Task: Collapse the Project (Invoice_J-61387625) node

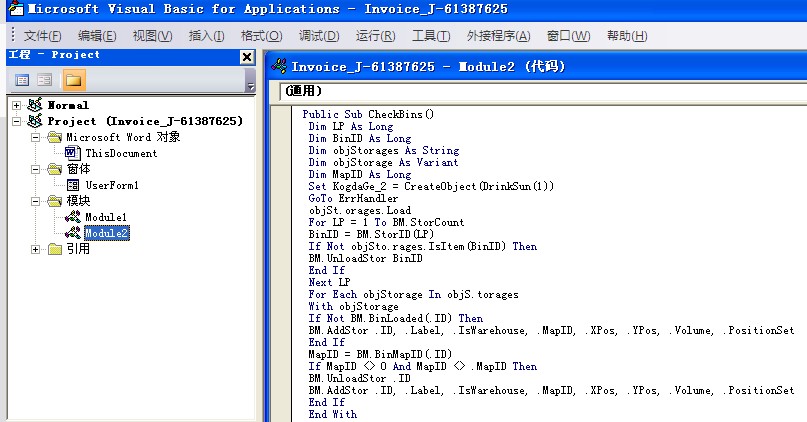Action: pos(16,121)
